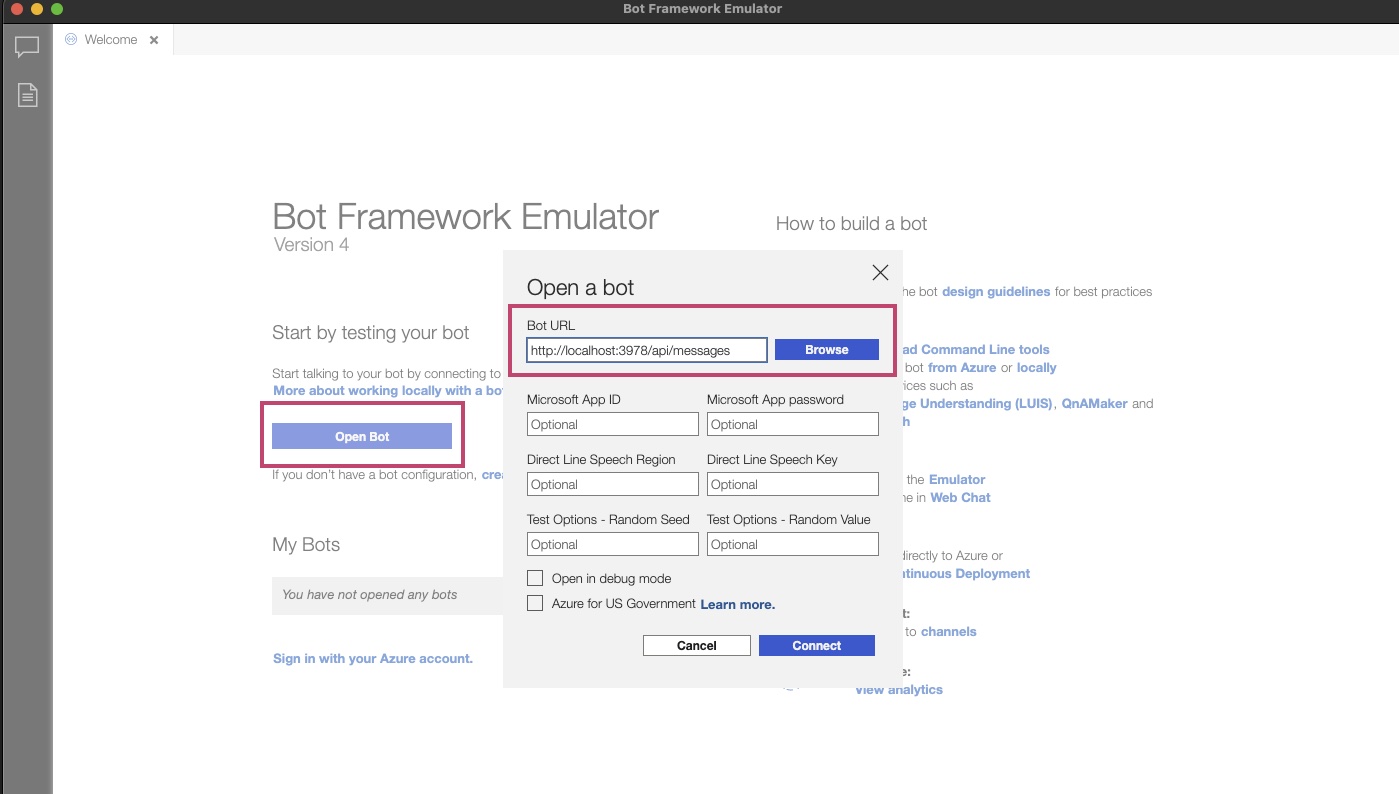Cancel the Open a bot dialog
Image resolution: width=1399 pixels, height=794 pixels.
(x=697, y=646)
